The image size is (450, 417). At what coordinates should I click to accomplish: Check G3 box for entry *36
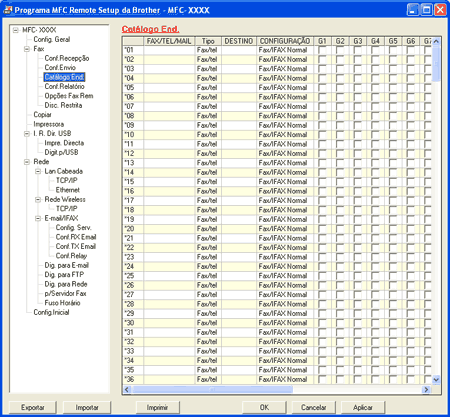point(358,379)
